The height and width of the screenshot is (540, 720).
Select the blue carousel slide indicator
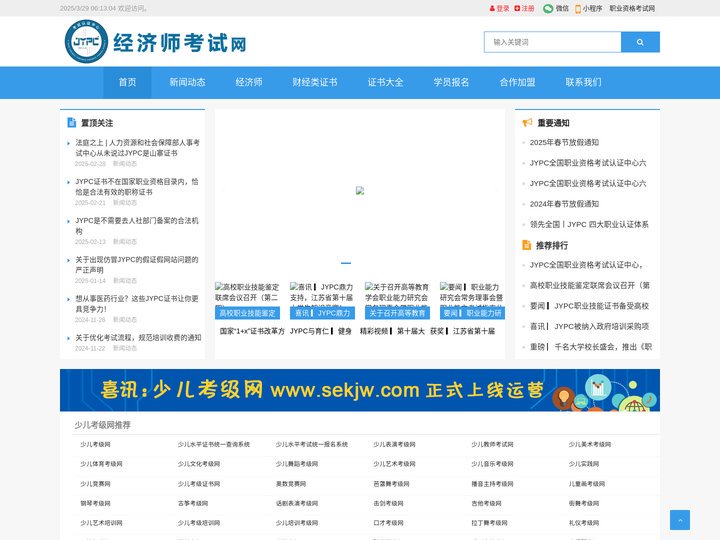click(346, 263)
